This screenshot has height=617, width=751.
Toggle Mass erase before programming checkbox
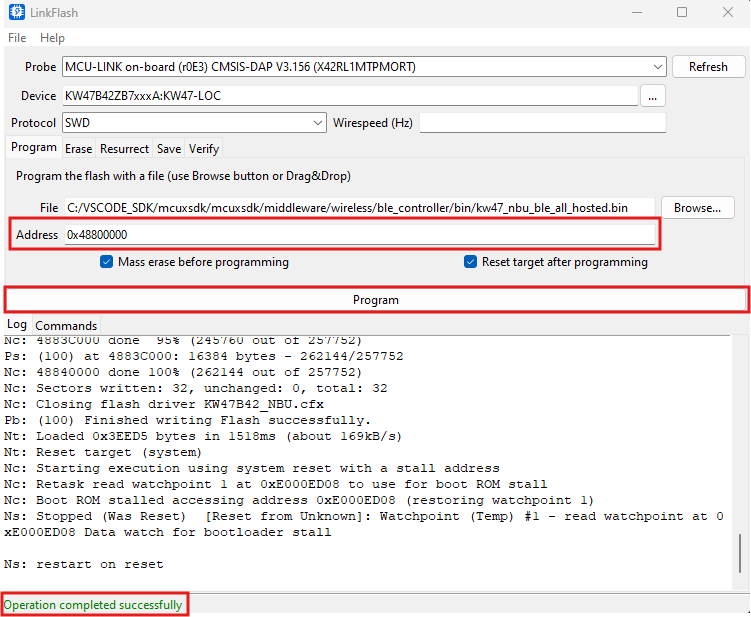pyautogui.click(x=107, y=262)
